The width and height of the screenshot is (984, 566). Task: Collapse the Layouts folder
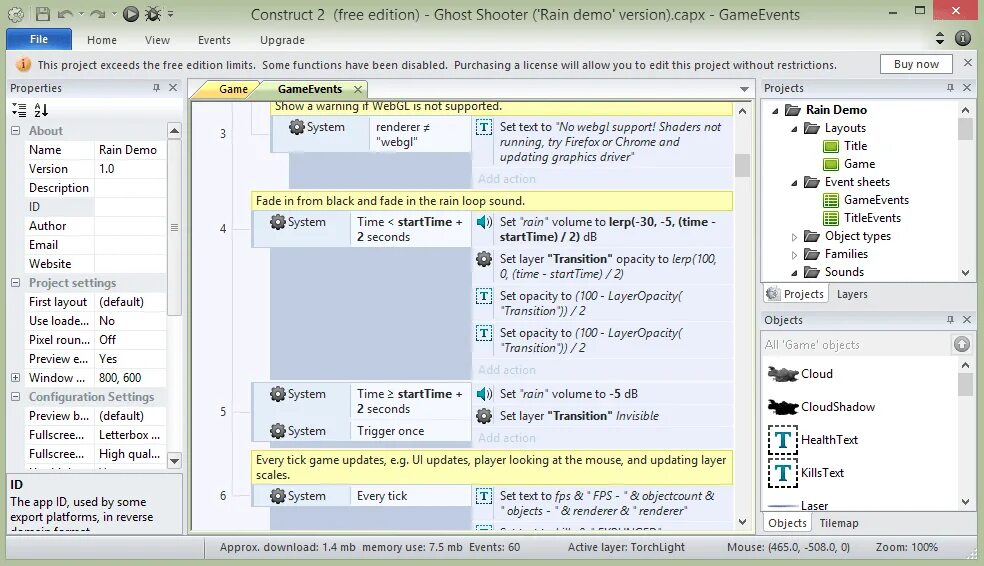point(794,129)
